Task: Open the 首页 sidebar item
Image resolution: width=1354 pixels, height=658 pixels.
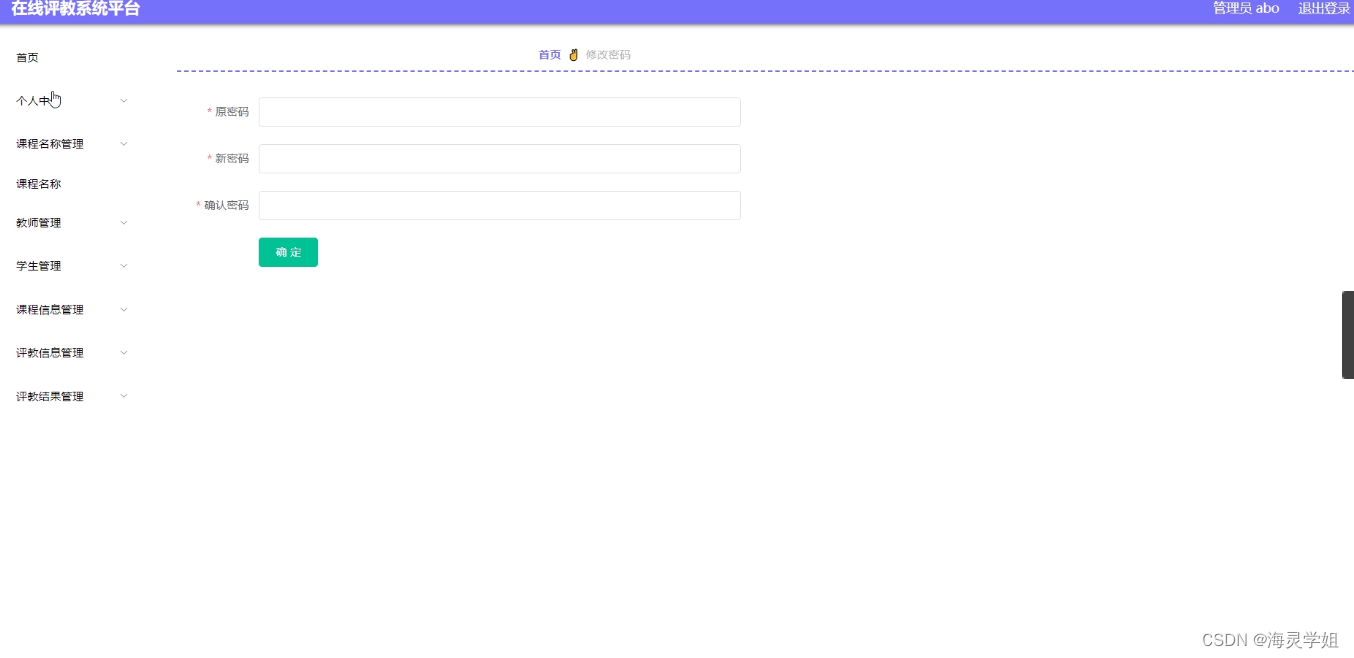Action: [26, 57]
